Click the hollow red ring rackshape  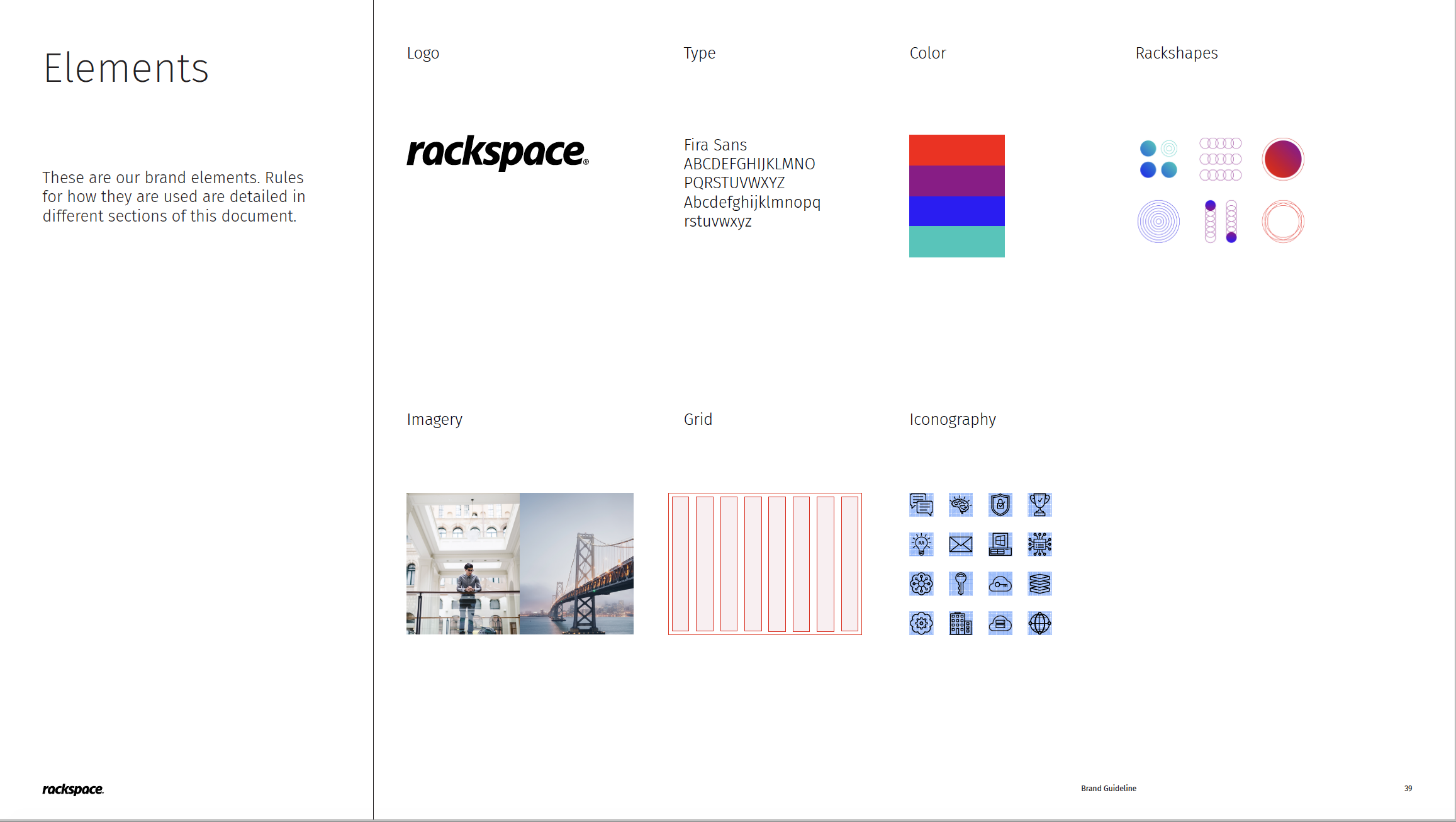1283,222
